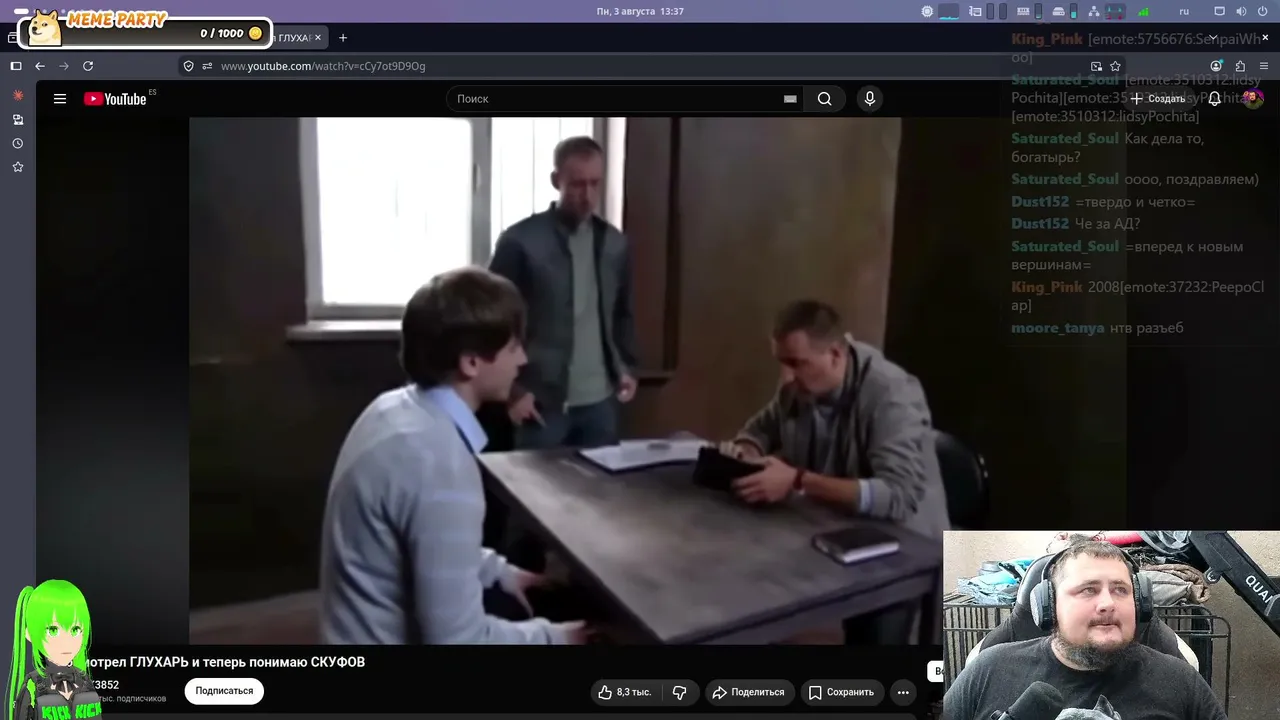Open a new browser tab
The width and height of the screenshot is (1280, 720).
tap(343, 38)
